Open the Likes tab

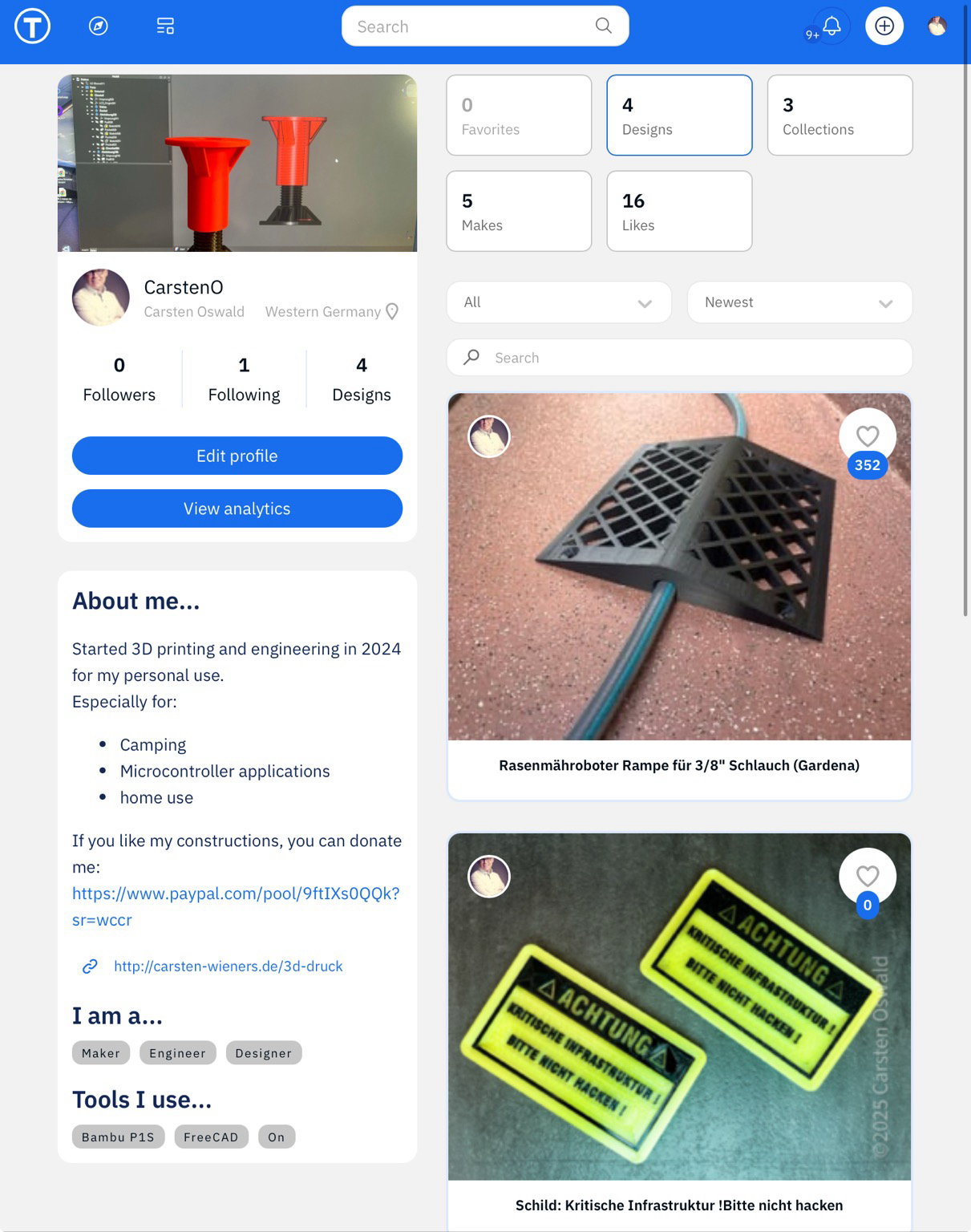point(679,211)
